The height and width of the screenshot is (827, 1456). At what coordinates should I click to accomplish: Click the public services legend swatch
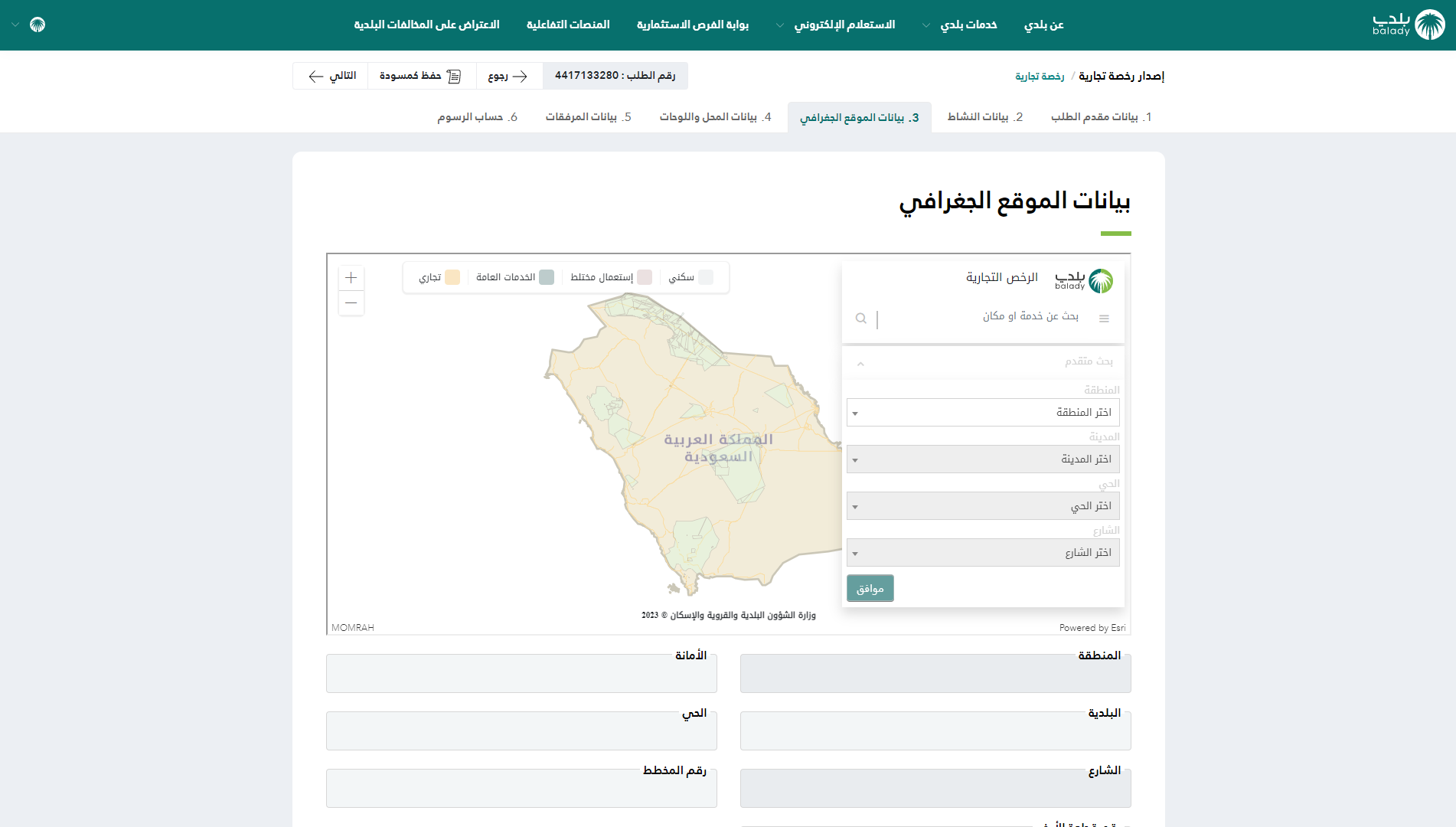(547, 277)
